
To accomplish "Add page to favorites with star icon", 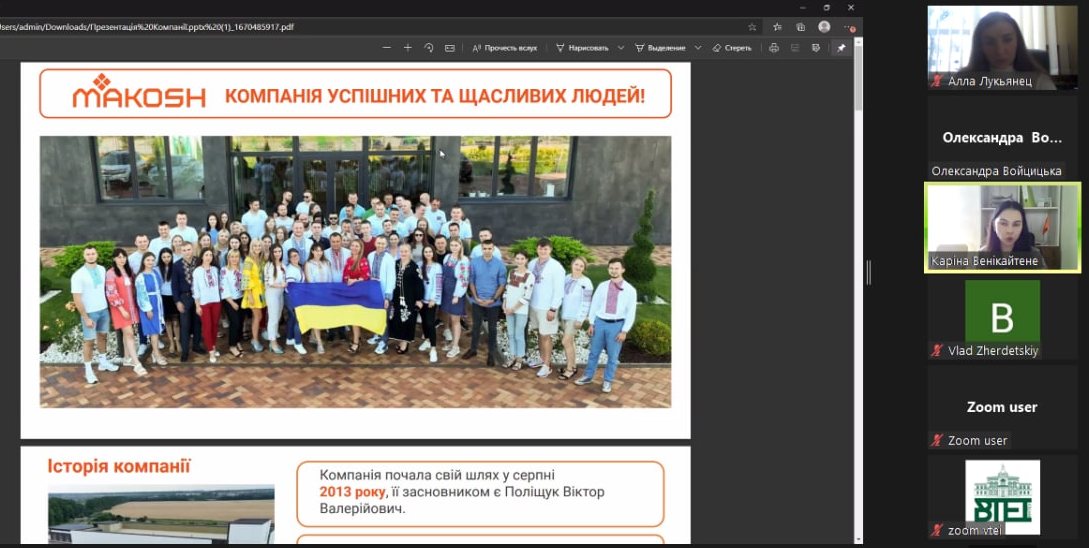I will [752, 27].
